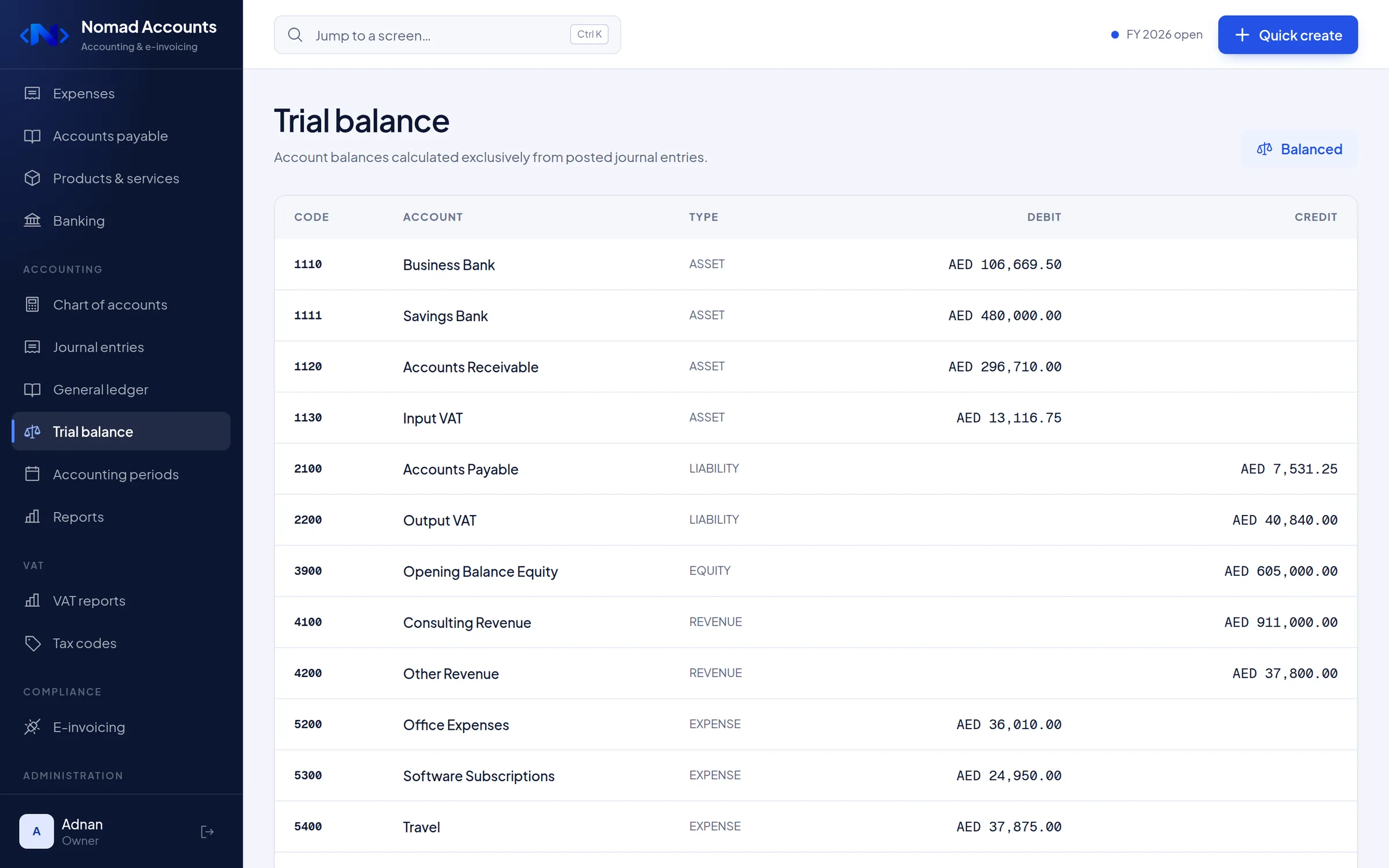1389x868 pixels.
Task: Click the LIABILITY type for Output VAT
Action: (714, 520)
